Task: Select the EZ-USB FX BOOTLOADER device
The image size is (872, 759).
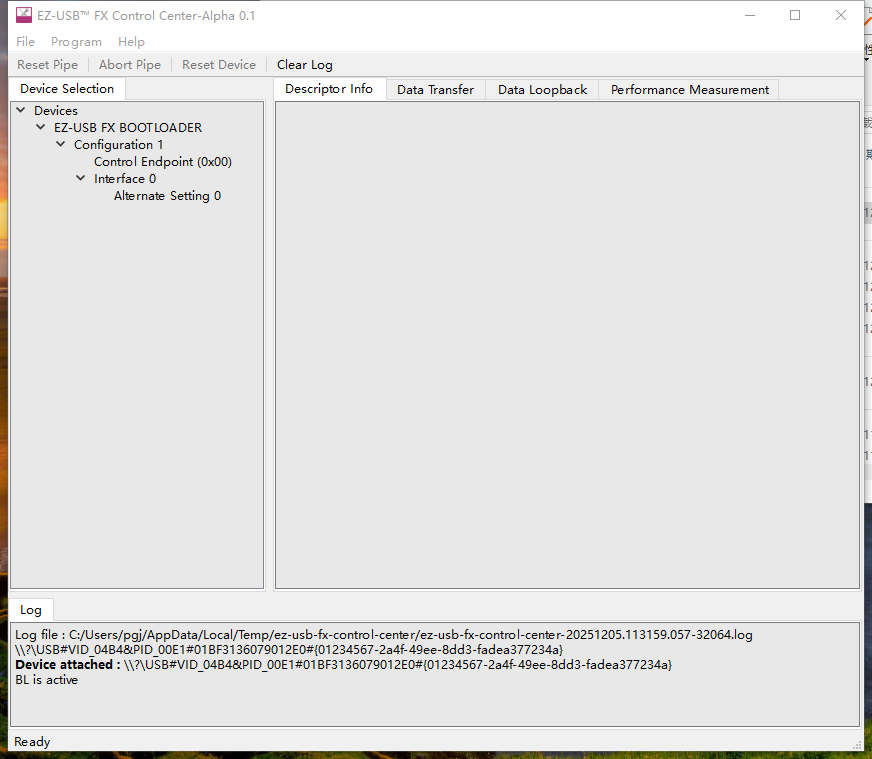Action: pyautogui.click(x=128, y=128)
